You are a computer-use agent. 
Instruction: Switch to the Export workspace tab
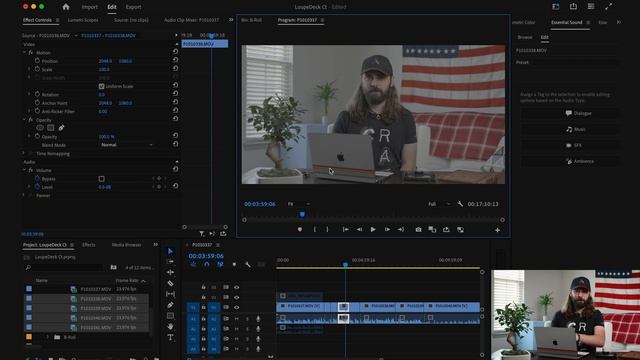click(133, 7)
